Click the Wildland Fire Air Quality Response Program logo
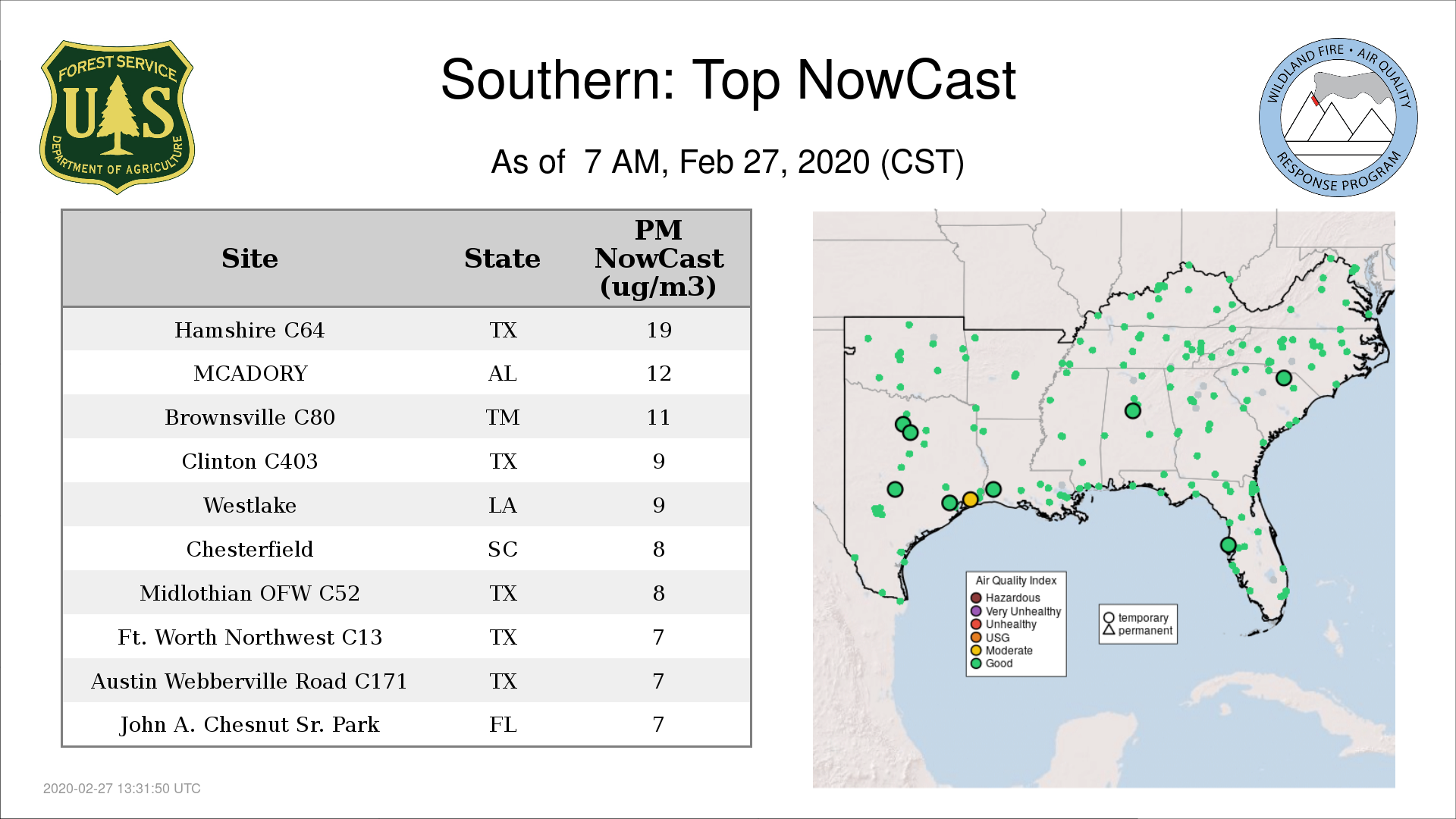This screenshot has height=819, width=1456. 1338,118
